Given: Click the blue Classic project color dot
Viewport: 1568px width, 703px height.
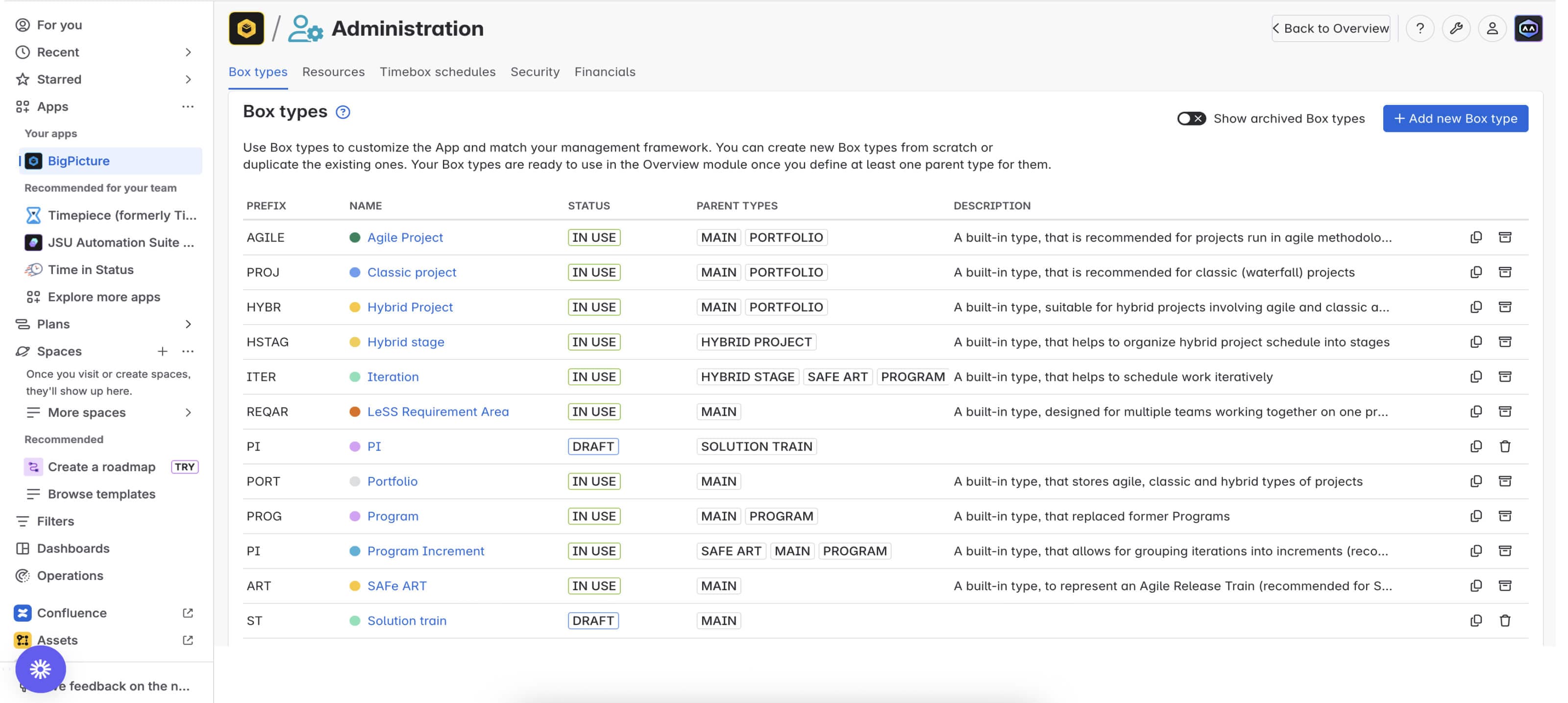Looking at the screenshot, I should 355,272.
